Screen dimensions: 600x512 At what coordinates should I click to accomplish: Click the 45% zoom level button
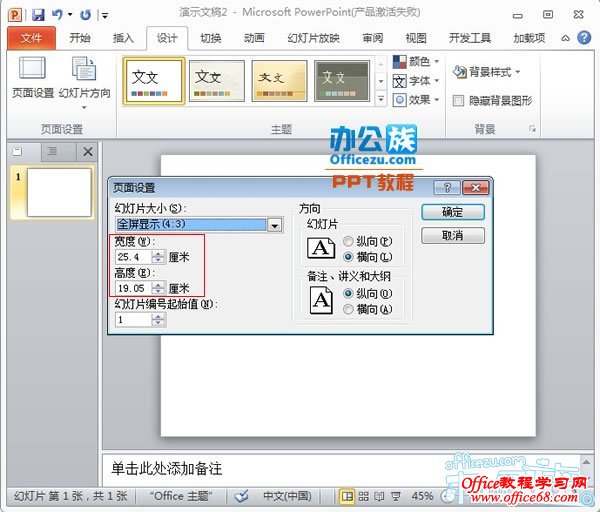tap(422, 496)
